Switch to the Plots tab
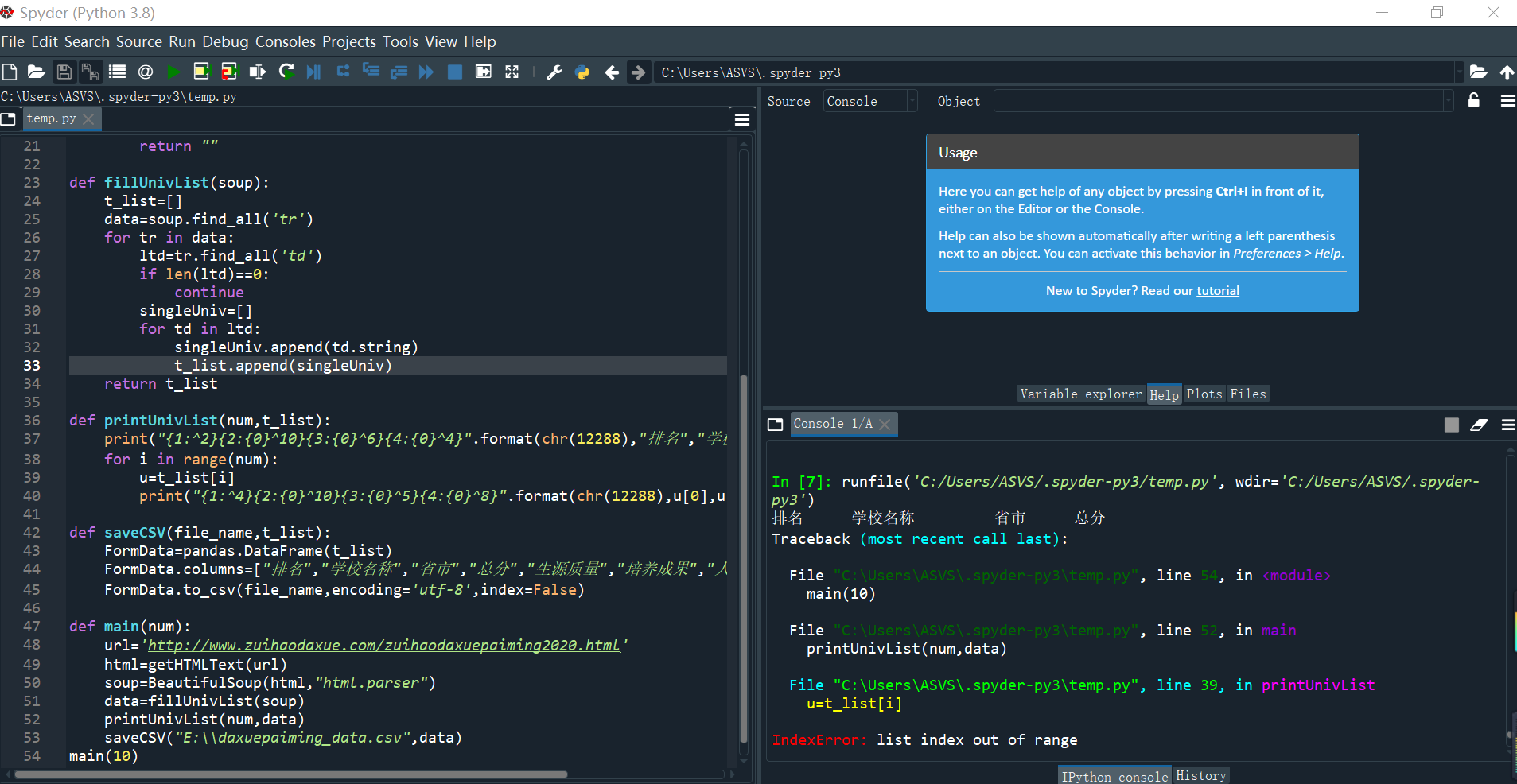Image resolution: width=1517 pixels, height=784 pixels. 1204,394
